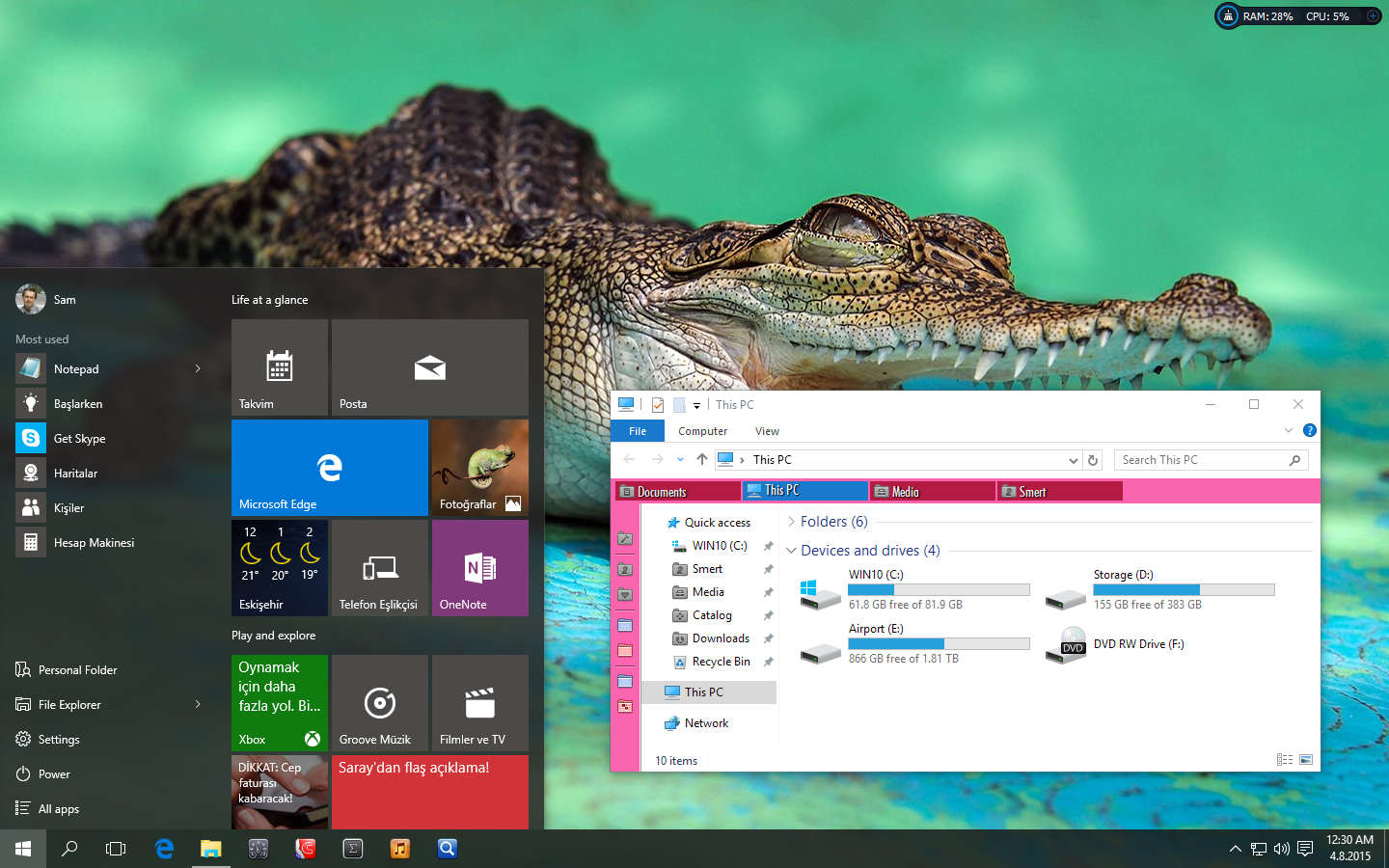Click the Sam user account picture
This screenshot has width=1389, height=868.
(x=31, y=299)
